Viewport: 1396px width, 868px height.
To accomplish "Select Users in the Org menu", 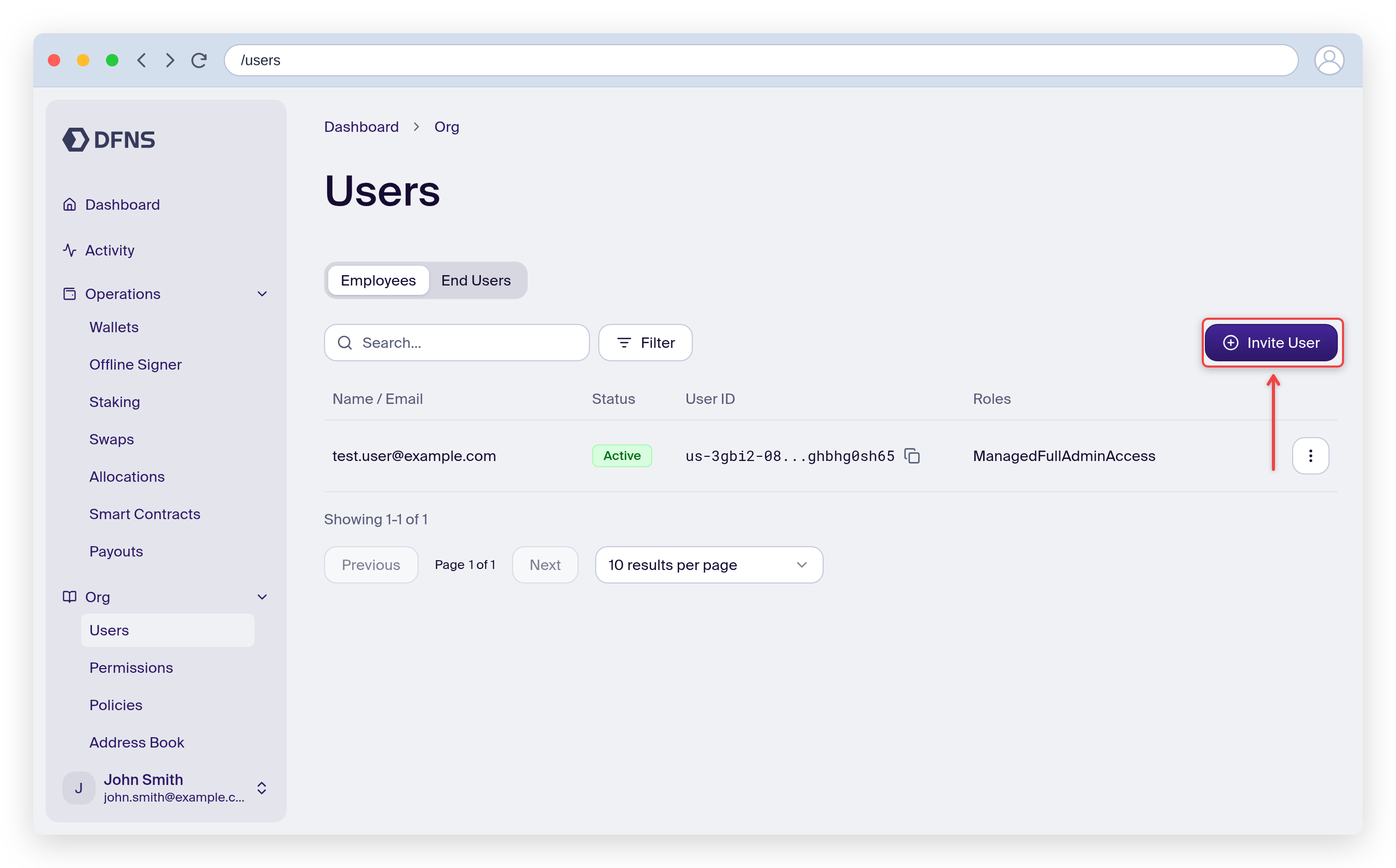I will tap(167, 630).
